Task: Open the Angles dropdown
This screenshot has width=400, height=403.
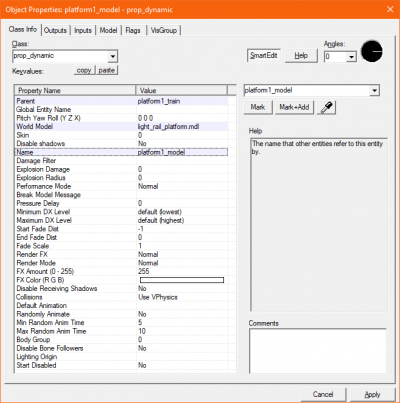Action: point(351,57)
